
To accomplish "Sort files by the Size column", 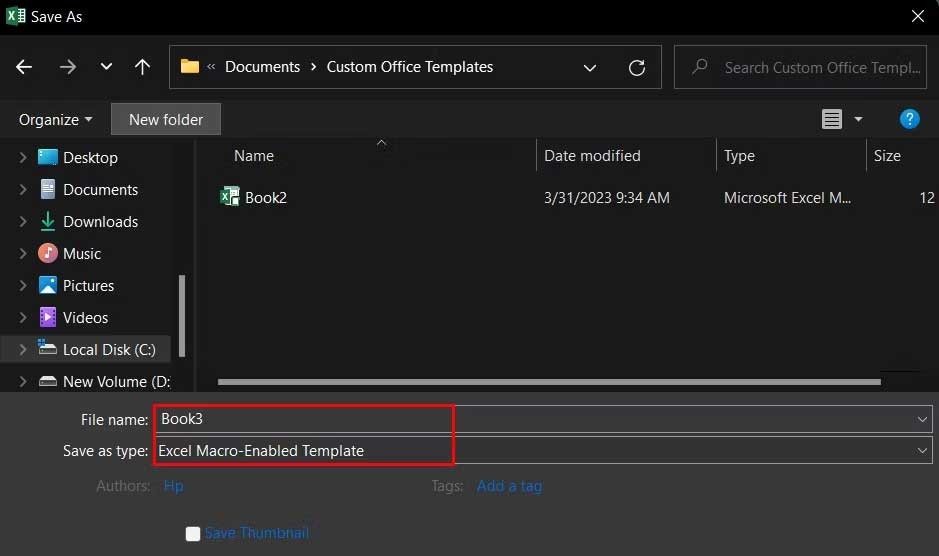I will pos(887,156).
